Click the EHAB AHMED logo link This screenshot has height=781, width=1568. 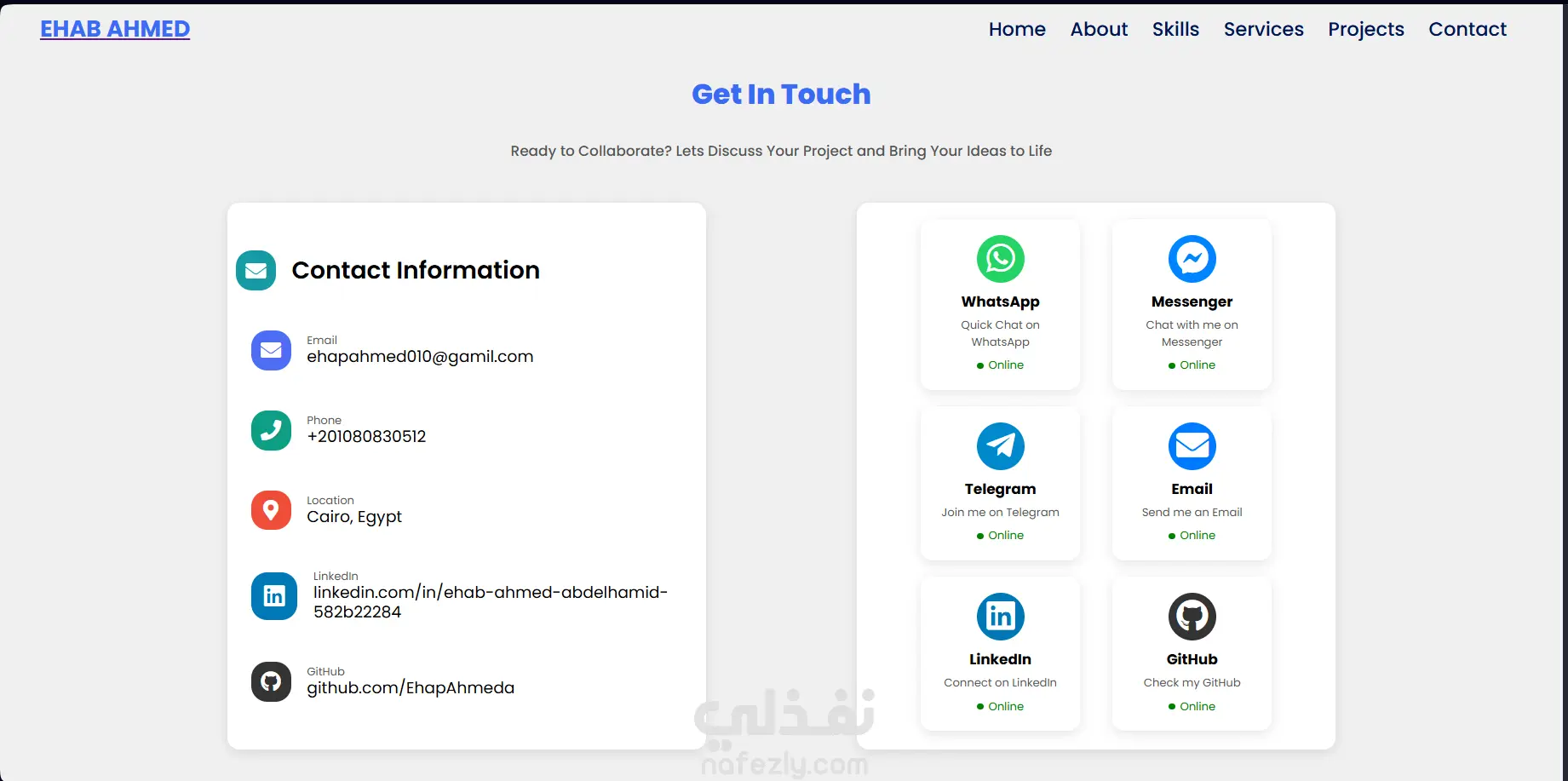tap(115, 29)
